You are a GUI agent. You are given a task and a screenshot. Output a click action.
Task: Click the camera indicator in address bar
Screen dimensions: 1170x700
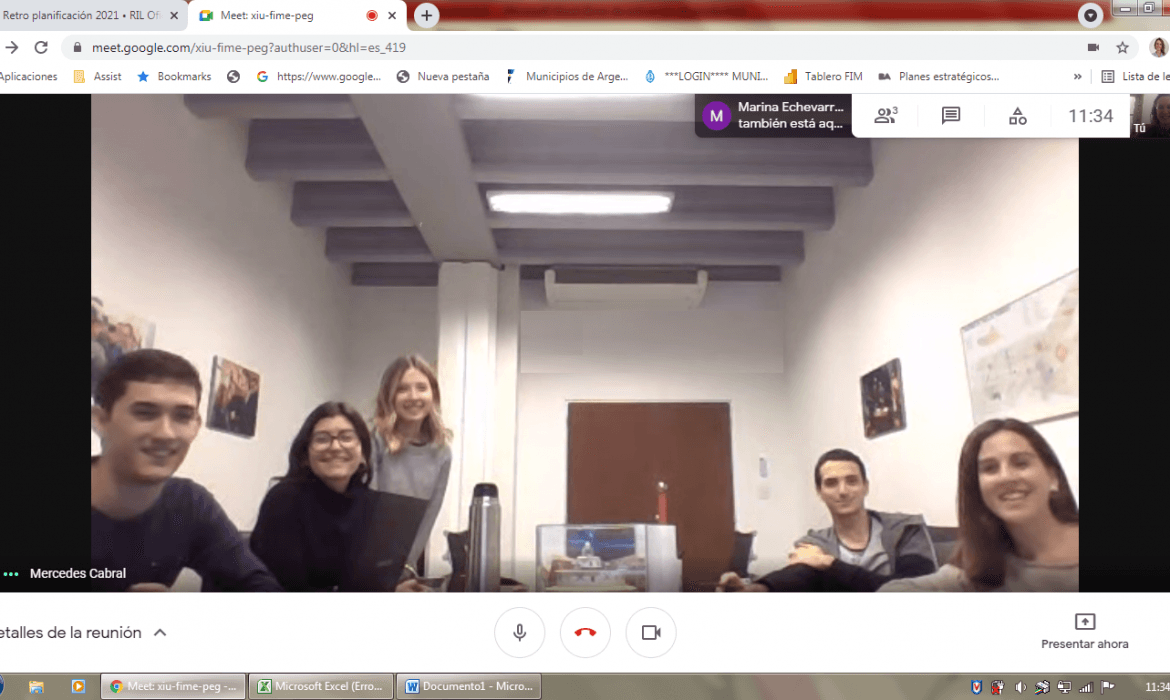1093,47
